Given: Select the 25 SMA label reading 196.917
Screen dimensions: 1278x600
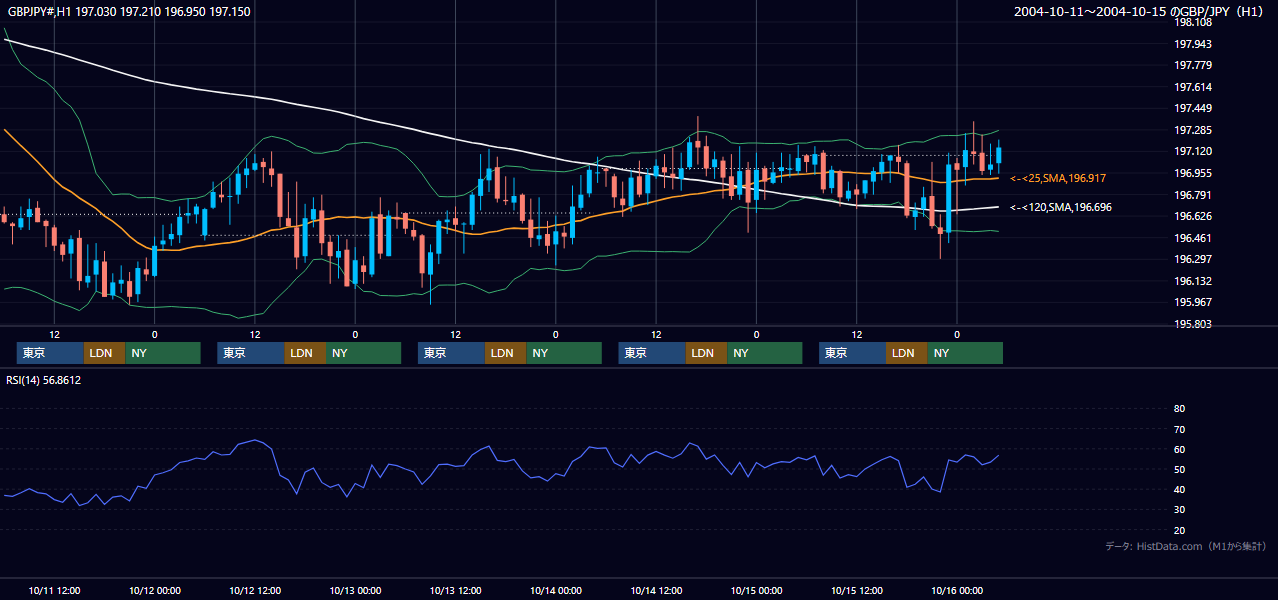Looking at the screenshot, I should coord(1058,178).
